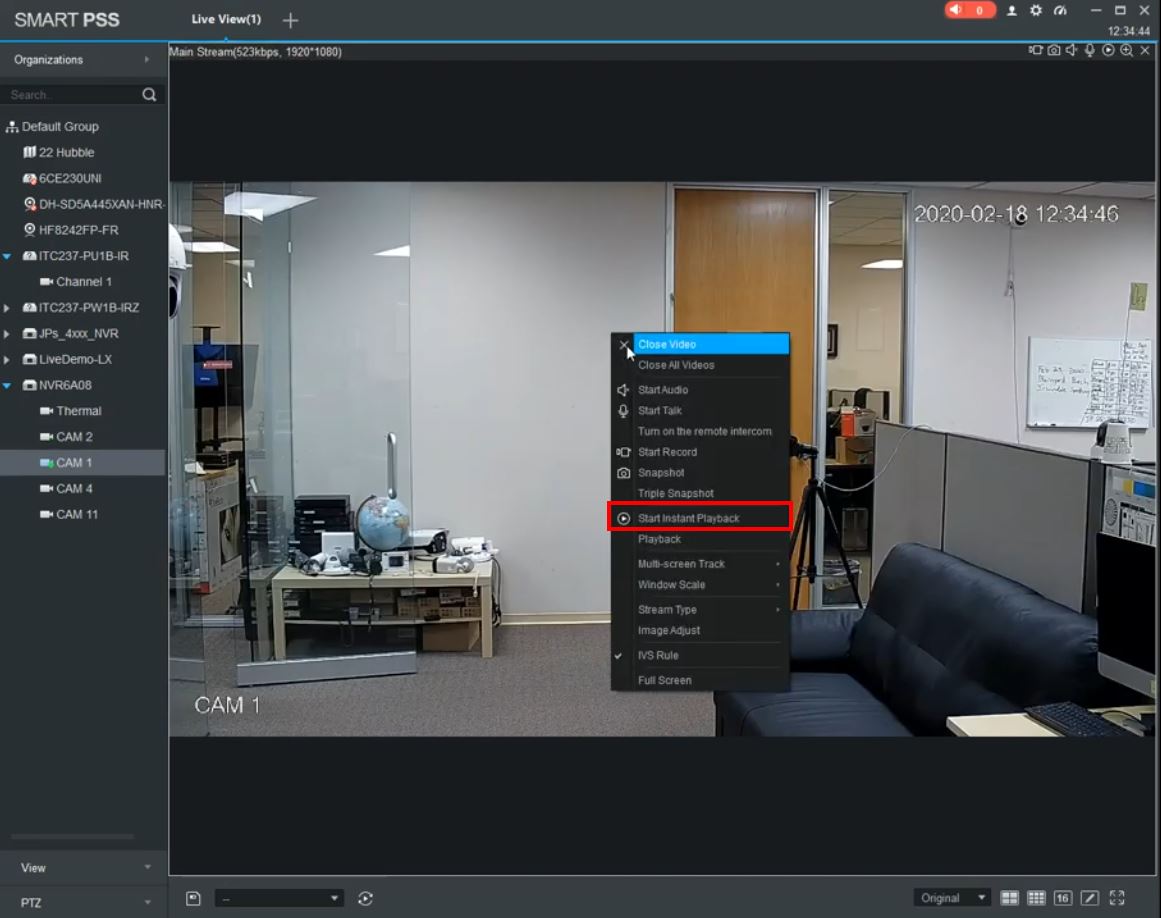
Task: Open the system performance gauge icon
Action: tap(1060, 10)
